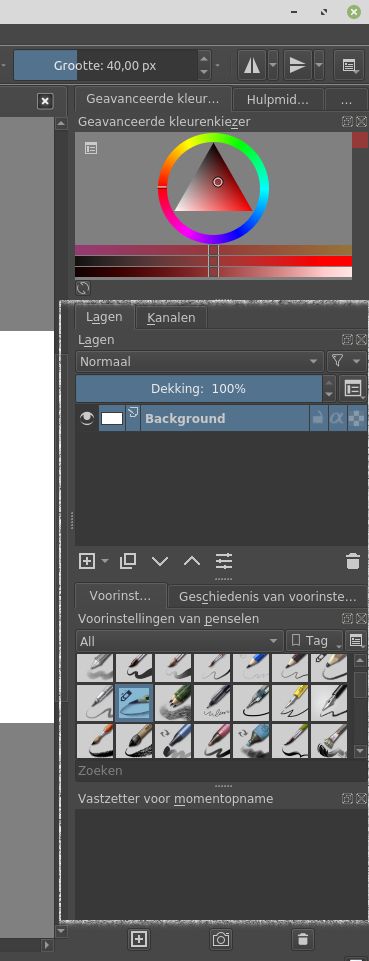Expand the All brush tag filter dropdown
369x961 pixels.
180,642
